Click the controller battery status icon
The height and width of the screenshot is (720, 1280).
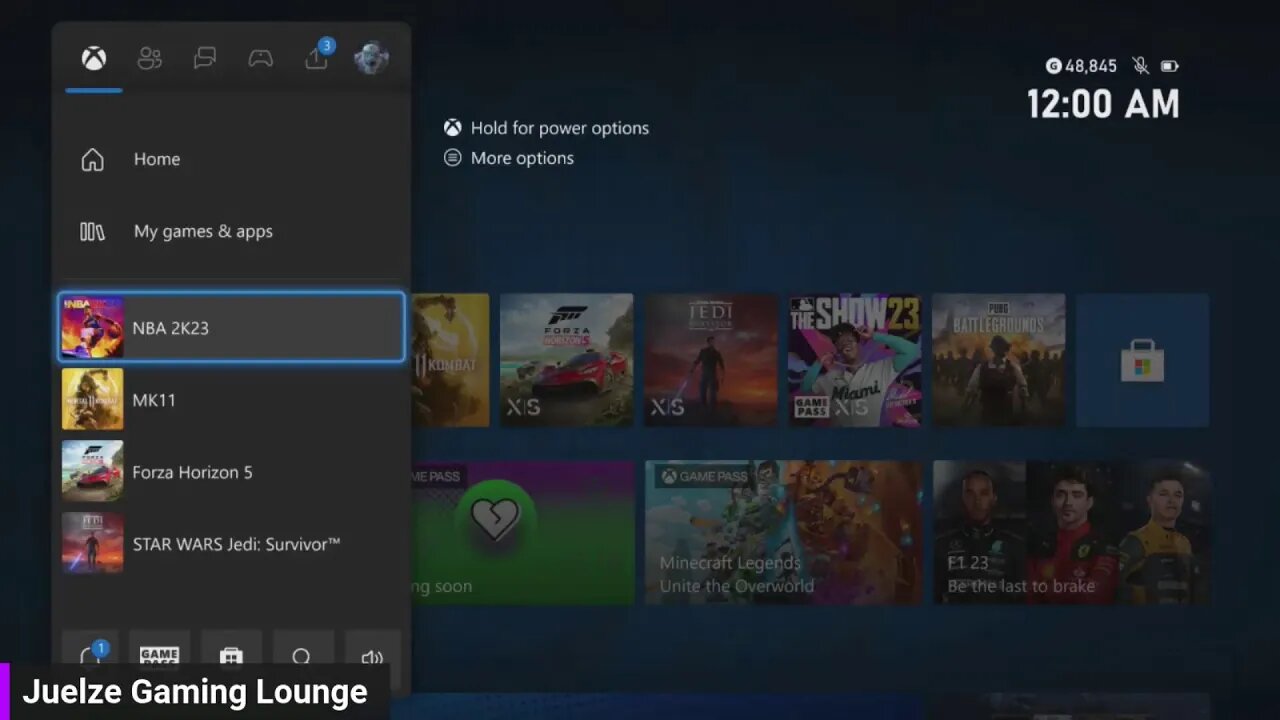tap(1169, 66)
